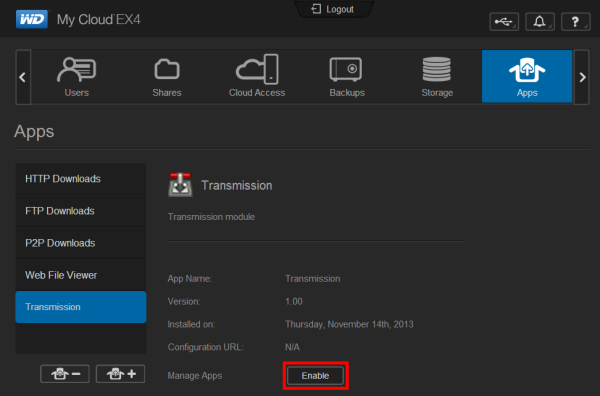The width and height of the screenshot is (600, 396).
Task: Select HTTP Downloads in the apps list
Action: click(81, 179)
